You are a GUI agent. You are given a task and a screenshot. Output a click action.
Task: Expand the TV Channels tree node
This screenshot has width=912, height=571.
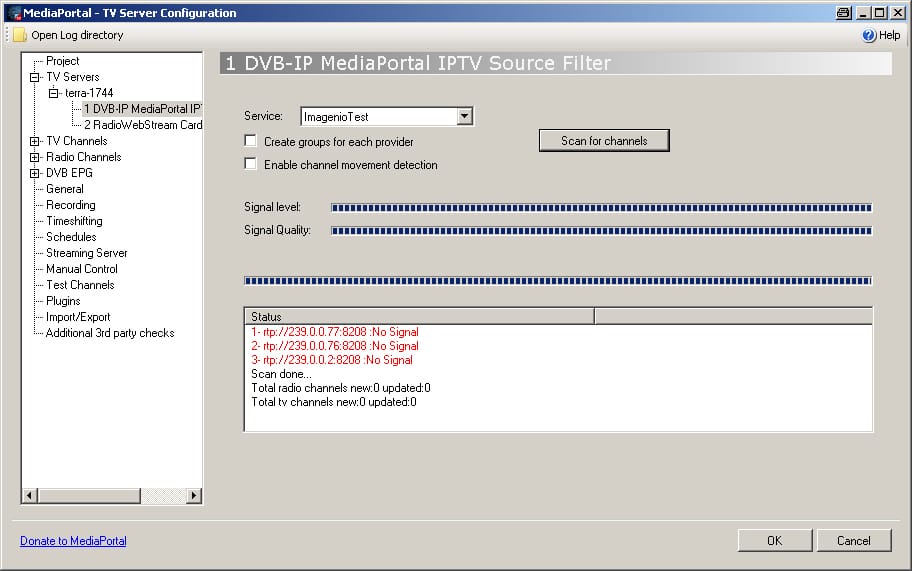pyautogui.click(x=35, y=141)
